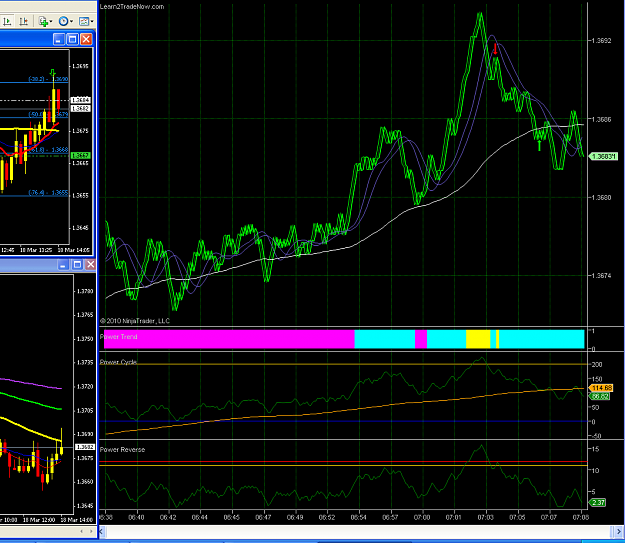Minimize the lower-left chart window
Viewport: 625px width, 543px height.
(63, 265)
